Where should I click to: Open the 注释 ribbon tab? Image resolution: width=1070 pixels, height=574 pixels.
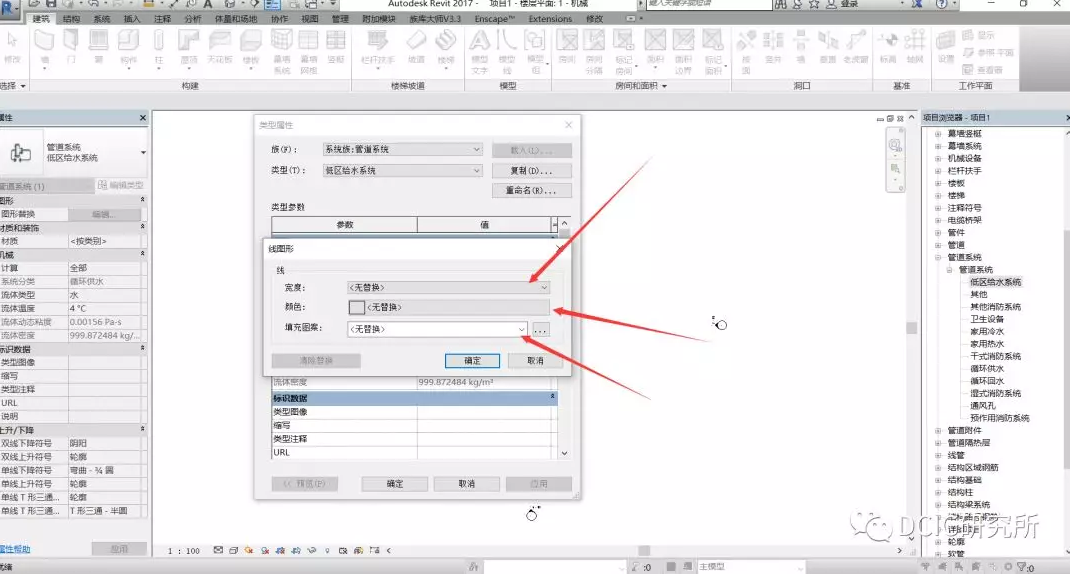(x=162, y=19)
